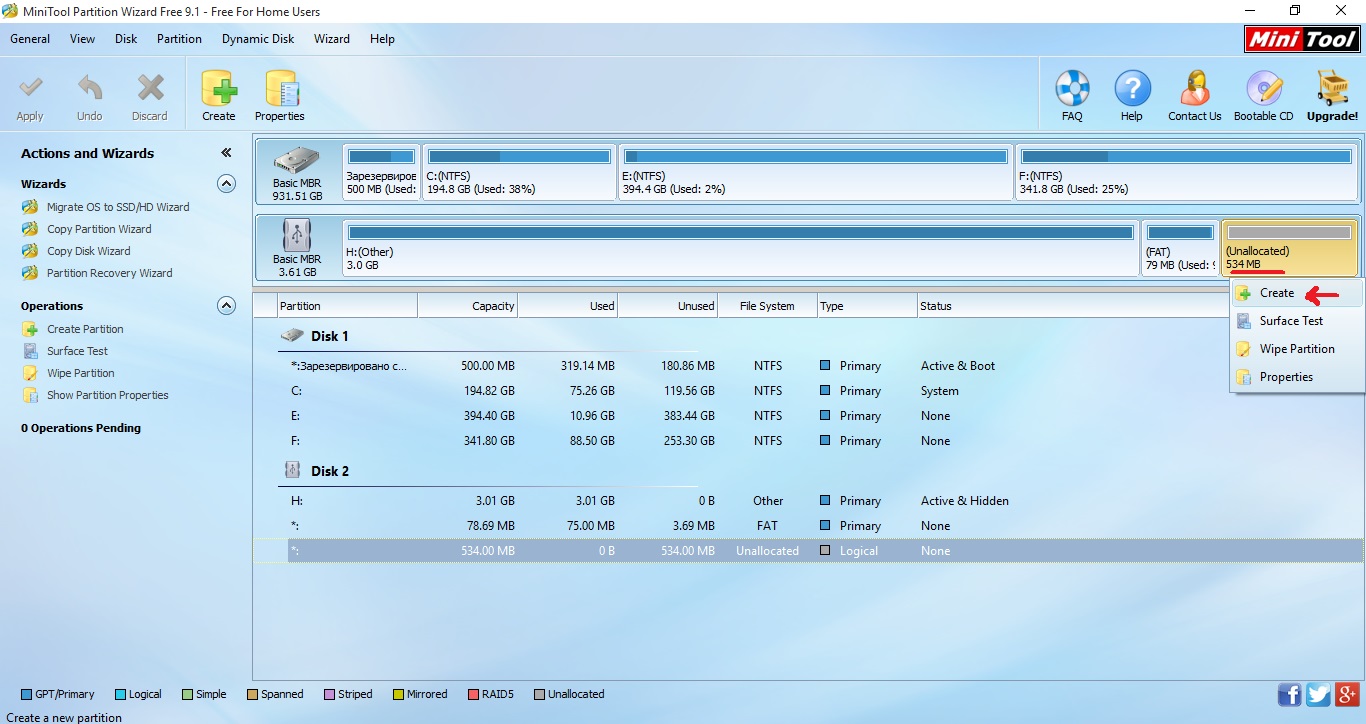Collapse the left Actions and Wizards panel
The width and height of the screenshot is (1366, 724).
226,153
